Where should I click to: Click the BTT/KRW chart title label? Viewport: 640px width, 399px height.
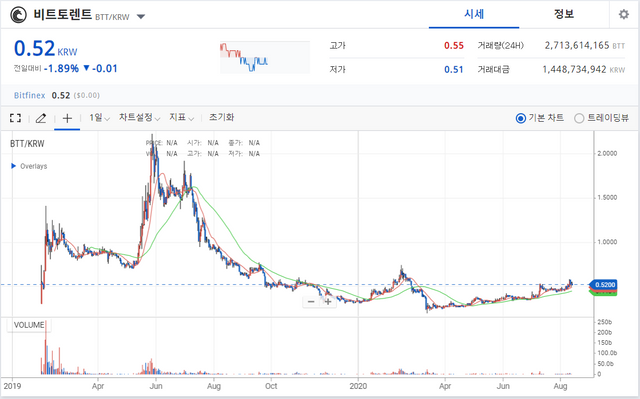(x=27, y=144)
